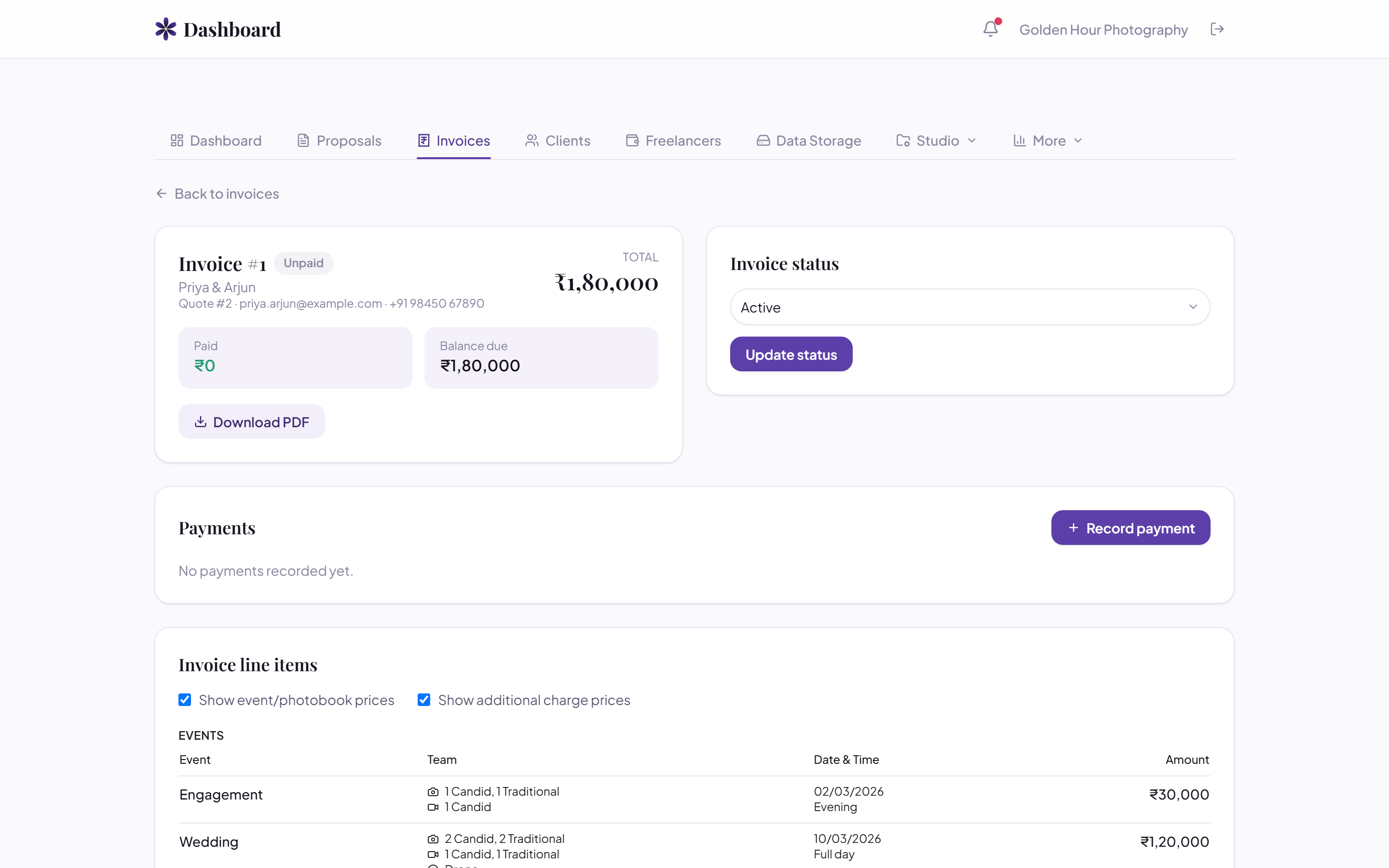Uncheck Show additional charge prices

click(424, 700)
